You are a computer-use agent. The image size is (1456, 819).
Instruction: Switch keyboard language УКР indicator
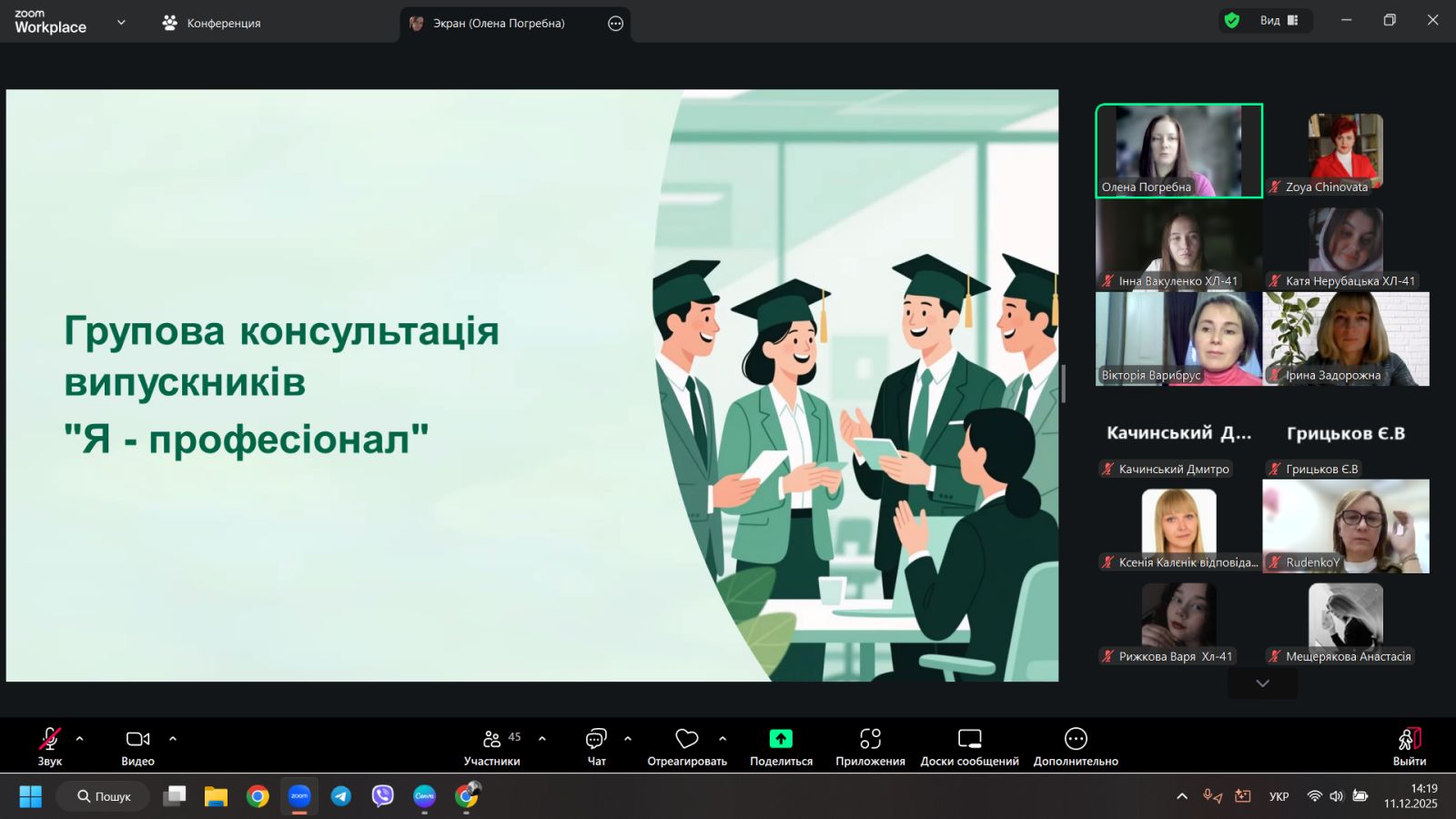pos(1279,796)
